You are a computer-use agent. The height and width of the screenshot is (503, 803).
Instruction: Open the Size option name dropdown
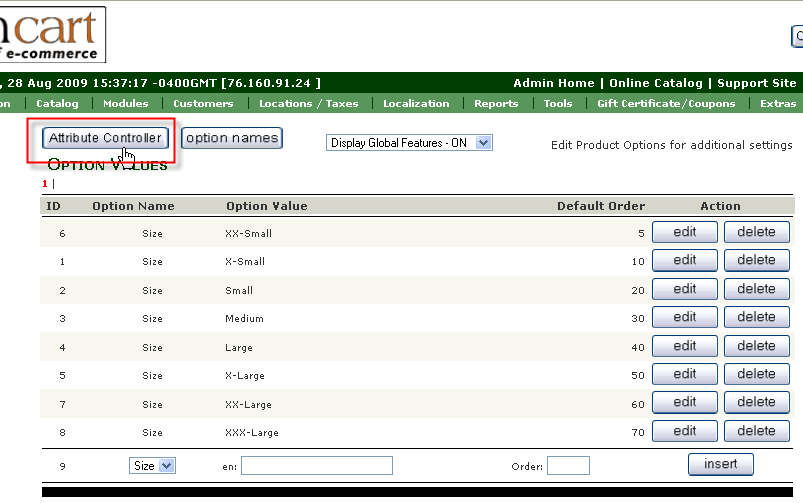(x=152, y=466)
